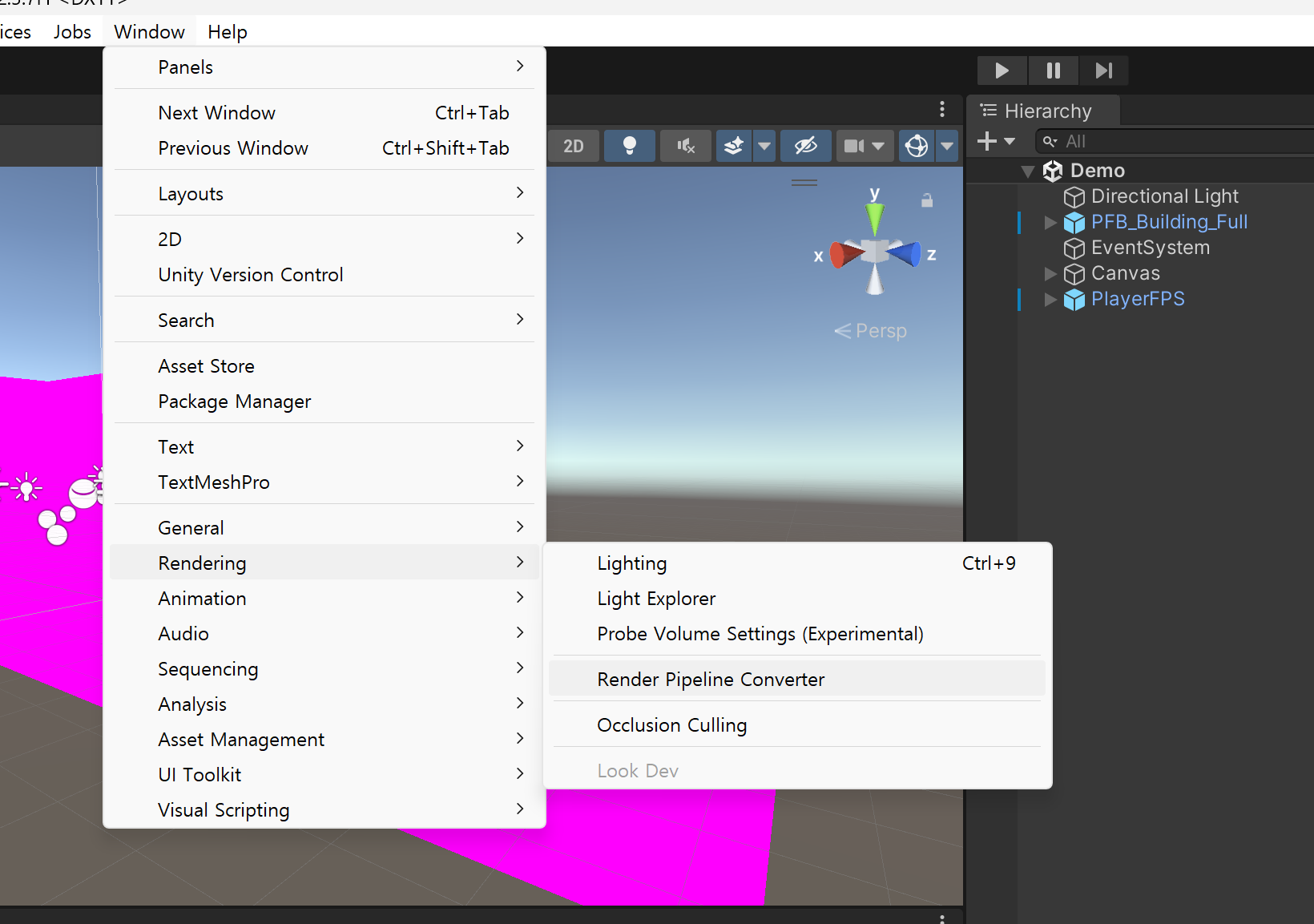Switch Persp projection label

coord(871,331)
